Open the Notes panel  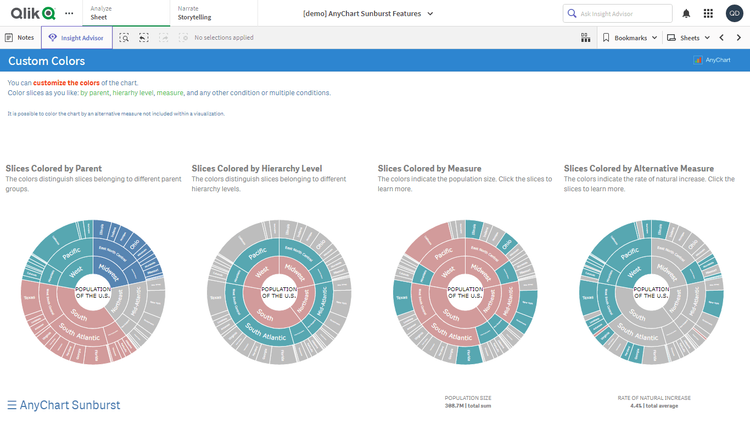(x=19, y=37)
